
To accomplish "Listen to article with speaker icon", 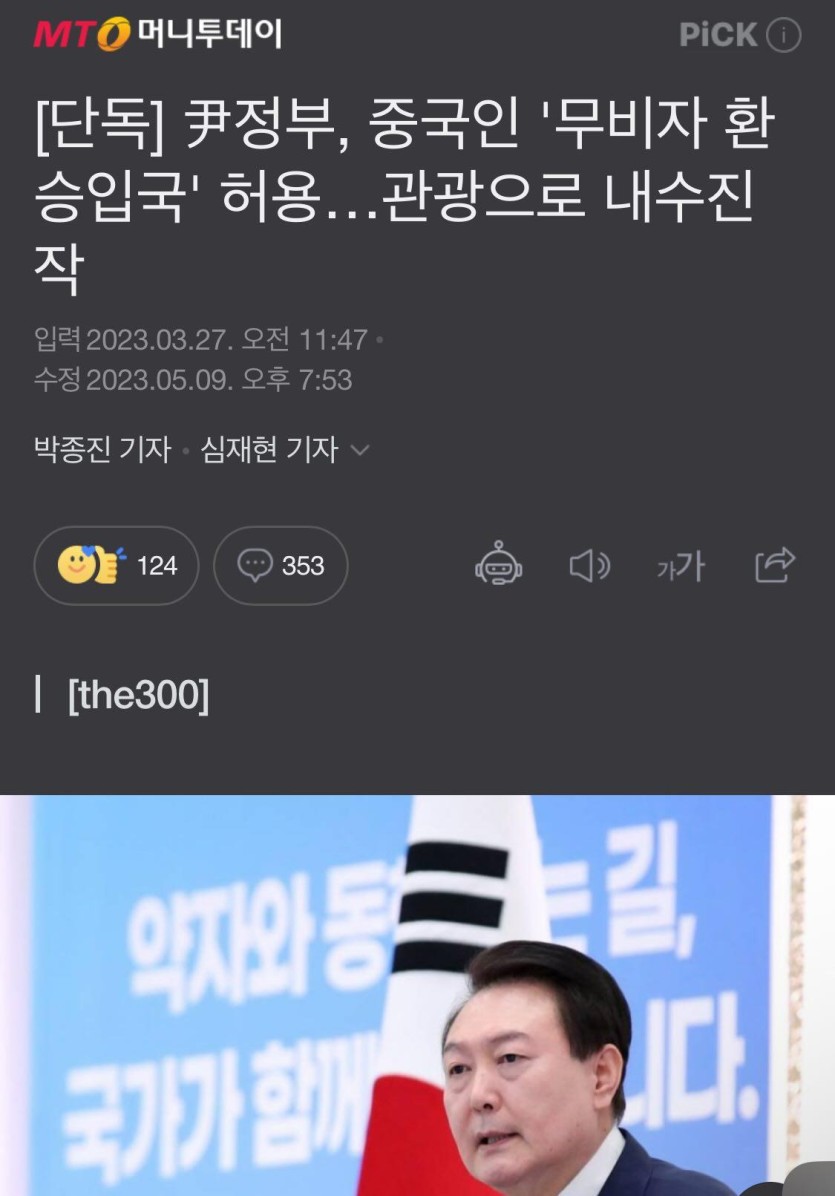I will point(589,566).
